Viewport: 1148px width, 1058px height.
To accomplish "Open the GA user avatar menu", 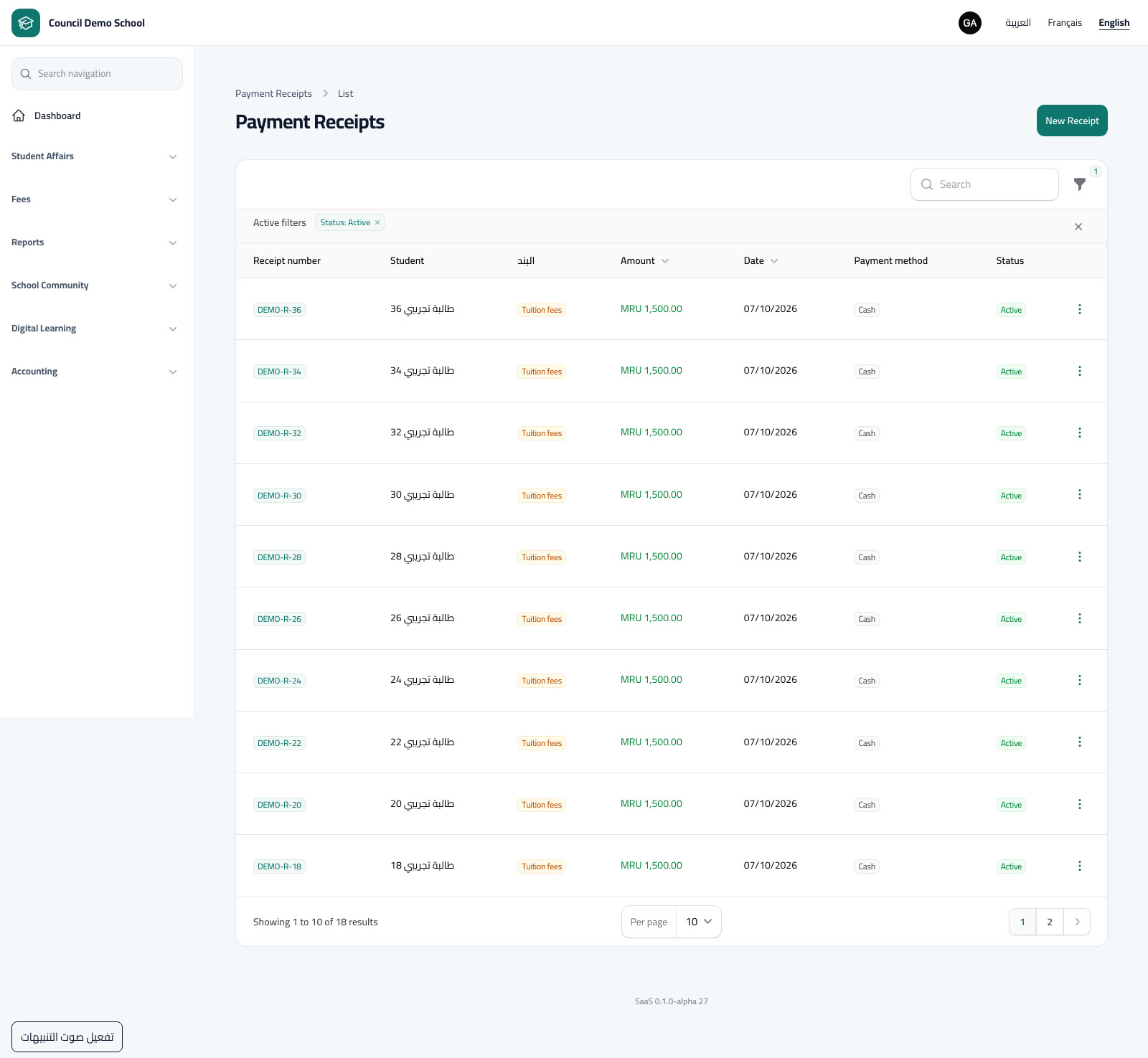I will (x=970, y=23).
